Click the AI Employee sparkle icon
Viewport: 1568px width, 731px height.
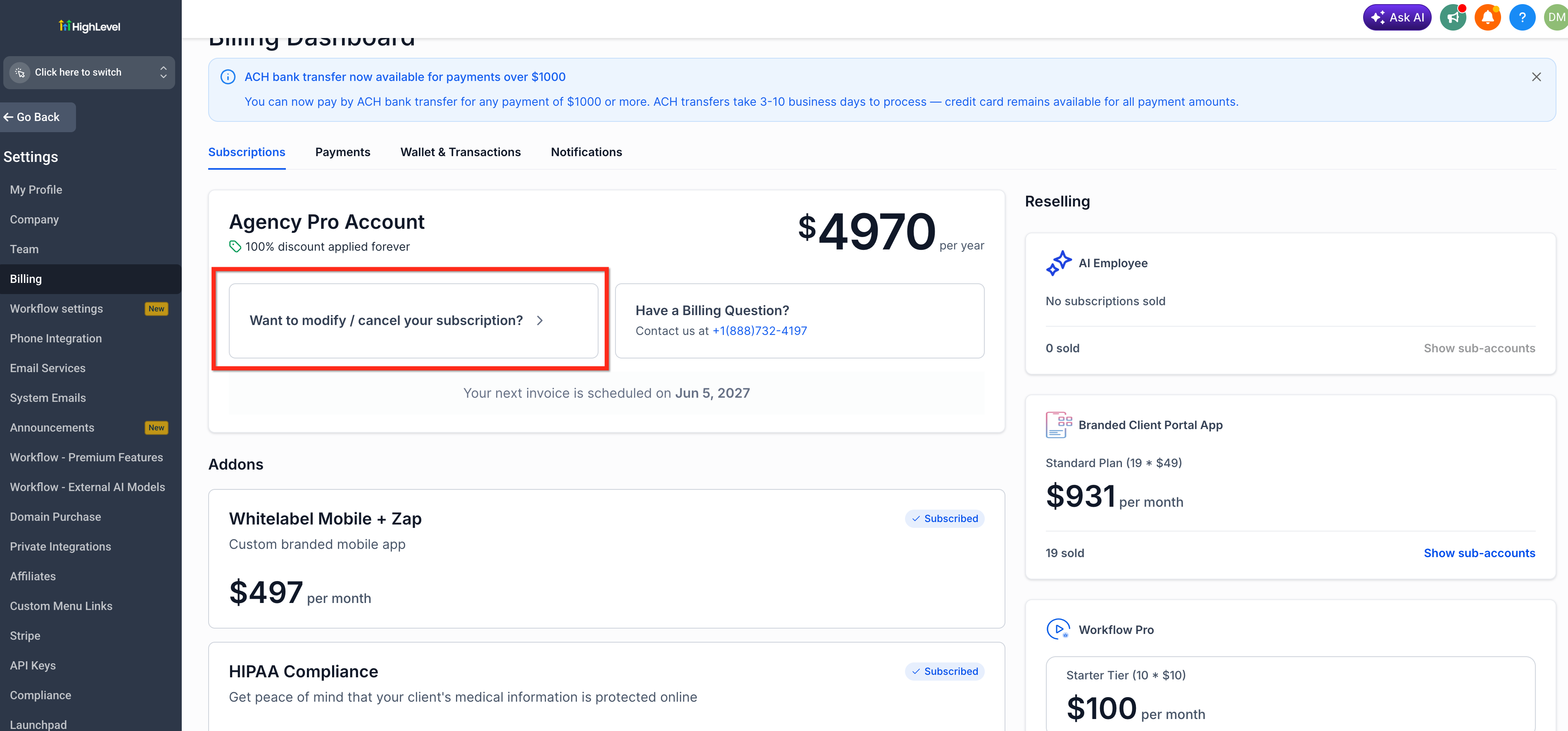pos(1059,263)
